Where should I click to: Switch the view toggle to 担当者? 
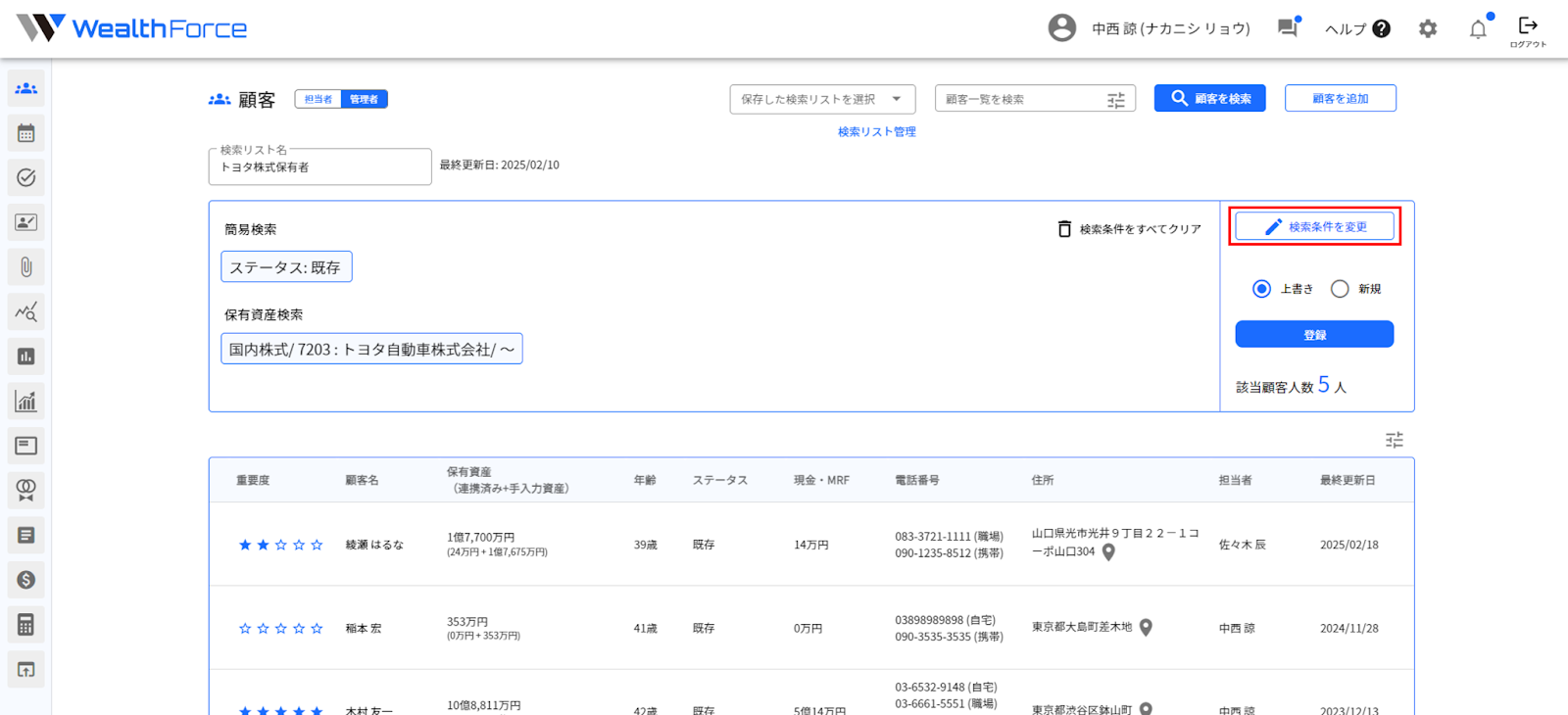318,99
